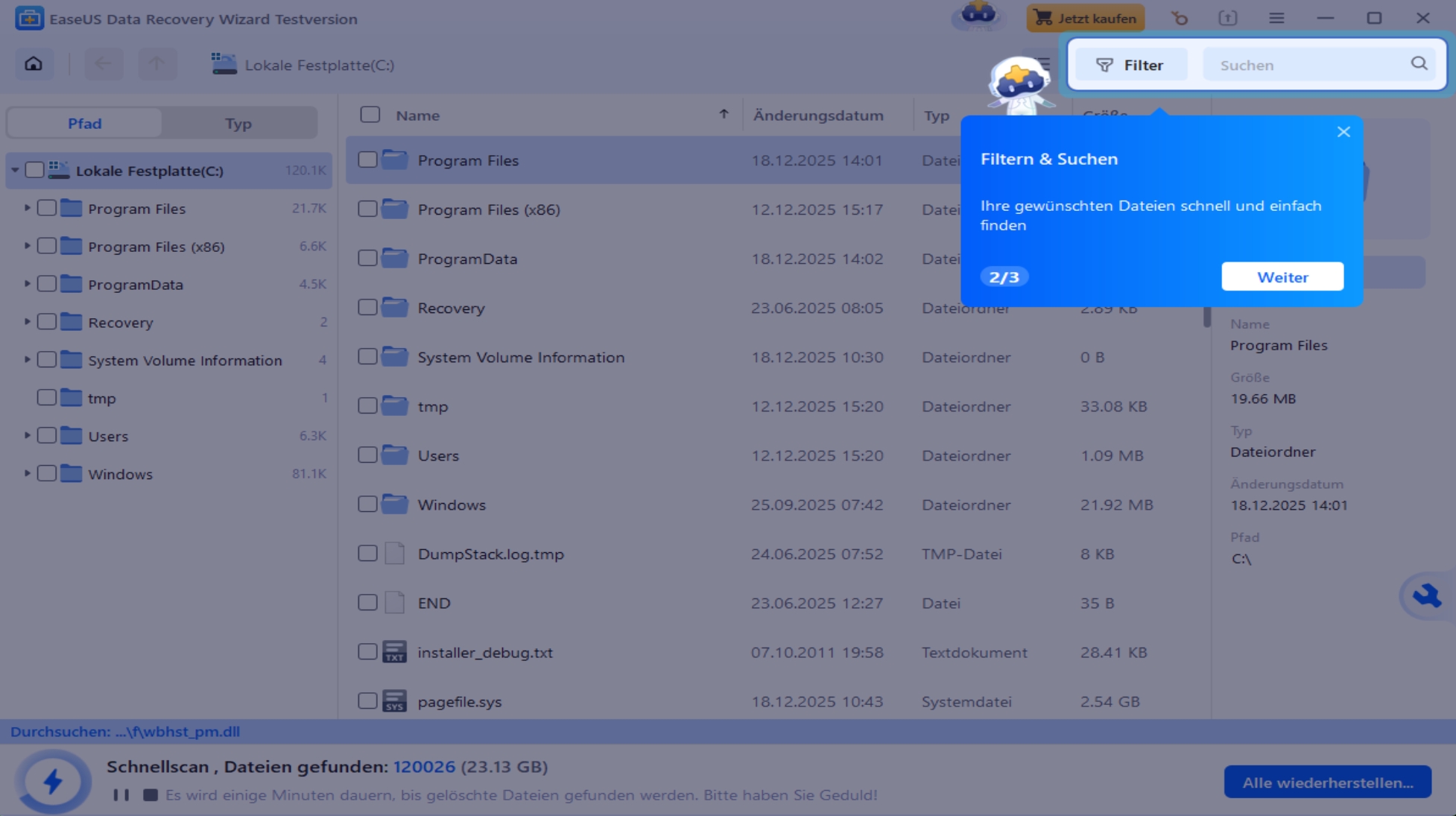Click the Alle wiederherstellen button

pyautogui.click(x=1327, y=782)
